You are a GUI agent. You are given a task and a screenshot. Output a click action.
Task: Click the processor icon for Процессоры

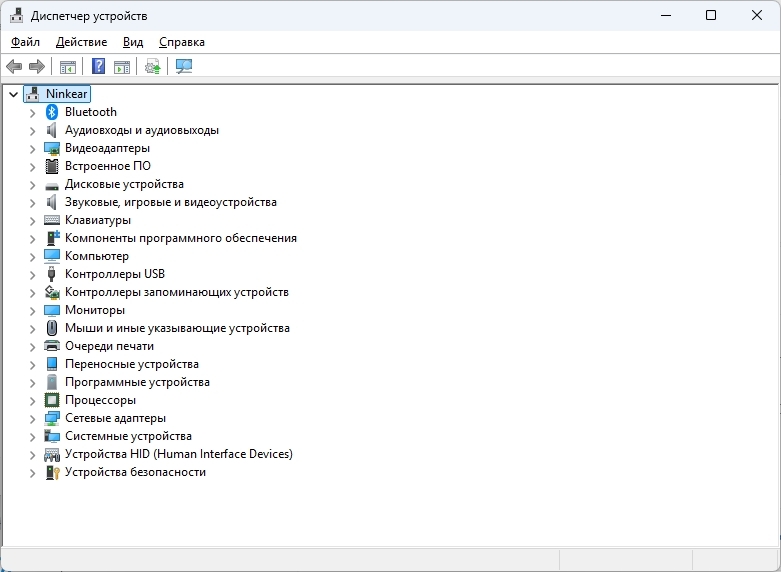click(x=52, y=400)
